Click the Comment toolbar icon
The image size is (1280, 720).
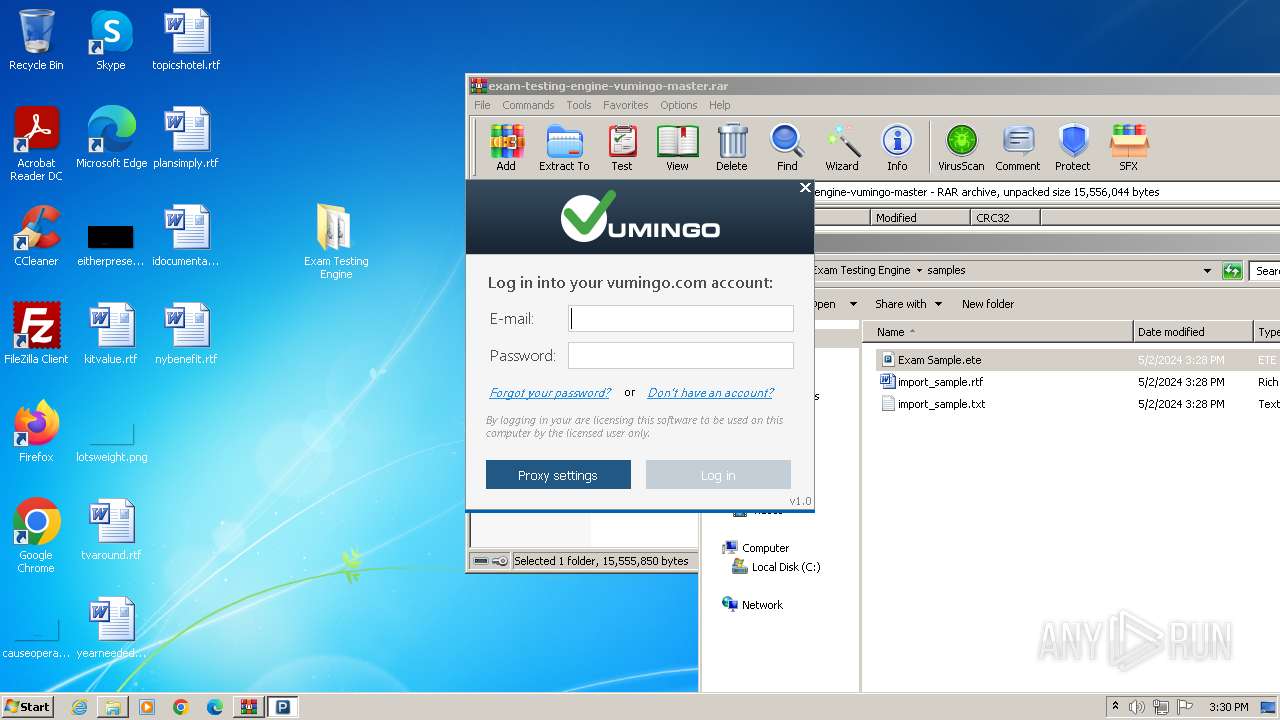[x=1018, y=148]
